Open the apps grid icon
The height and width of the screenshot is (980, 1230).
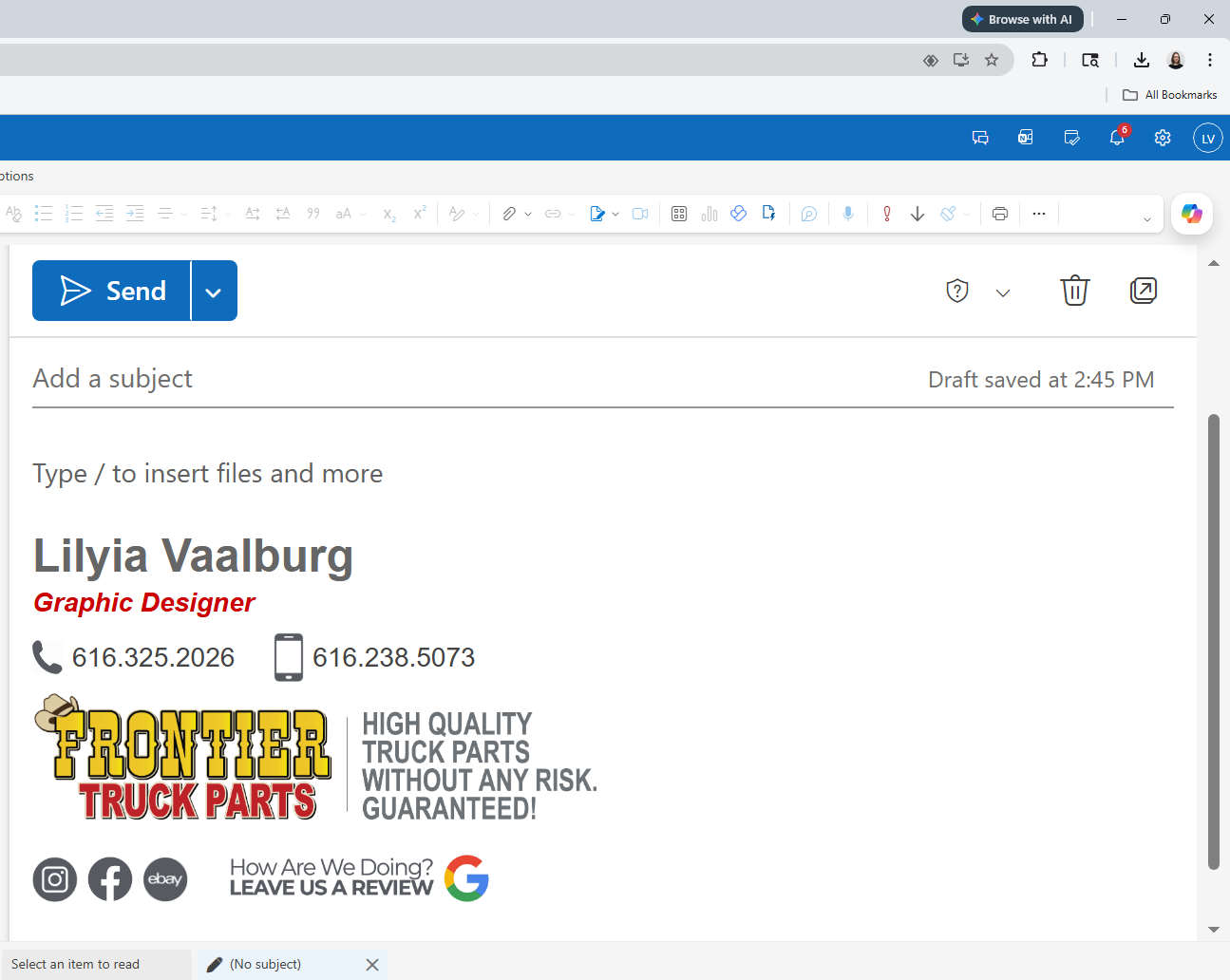pyautogui.click(x=679, y=214)
